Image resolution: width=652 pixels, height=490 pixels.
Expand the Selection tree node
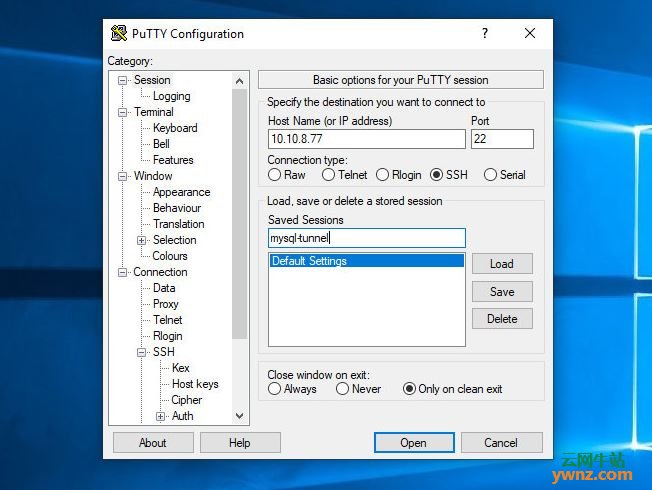pyautogui.click(x=141, y=240)
